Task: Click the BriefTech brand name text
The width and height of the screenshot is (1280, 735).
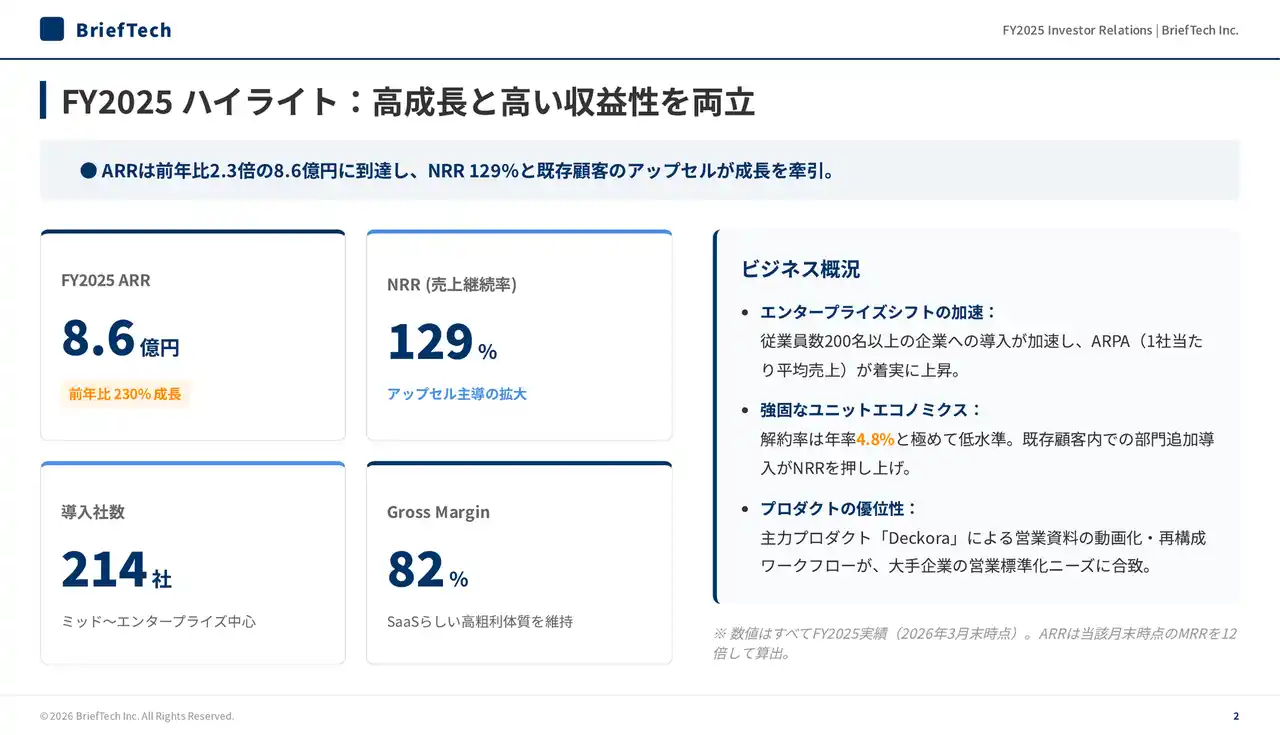Action: pyautogui.click(x=123, y=30)
